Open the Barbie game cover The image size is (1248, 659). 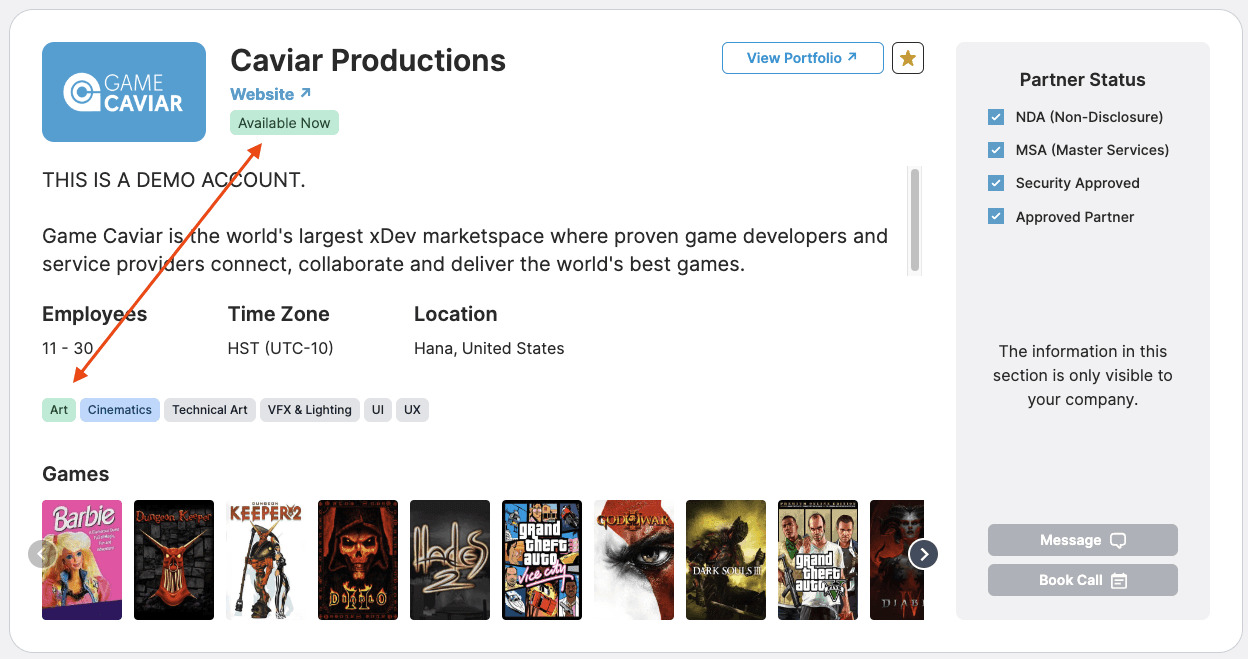(82, 560)
